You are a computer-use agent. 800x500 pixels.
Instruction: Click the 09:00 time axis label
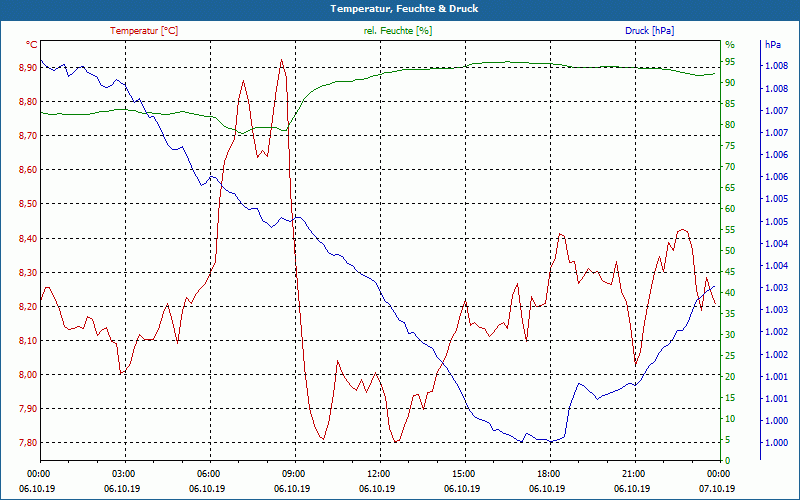pos(295,473)
